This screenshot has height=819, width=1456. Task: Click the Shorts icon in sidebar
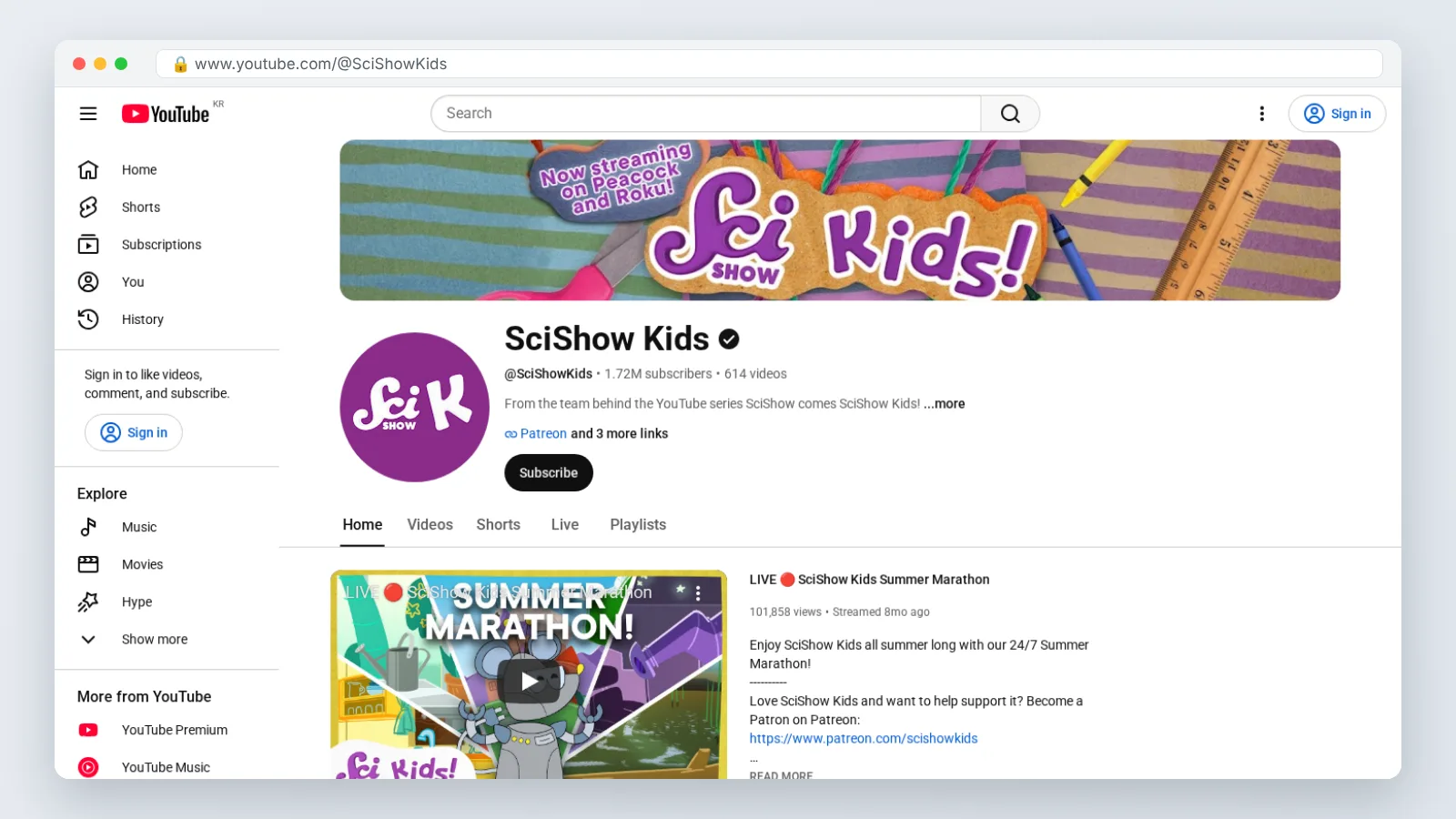[88, 207]
